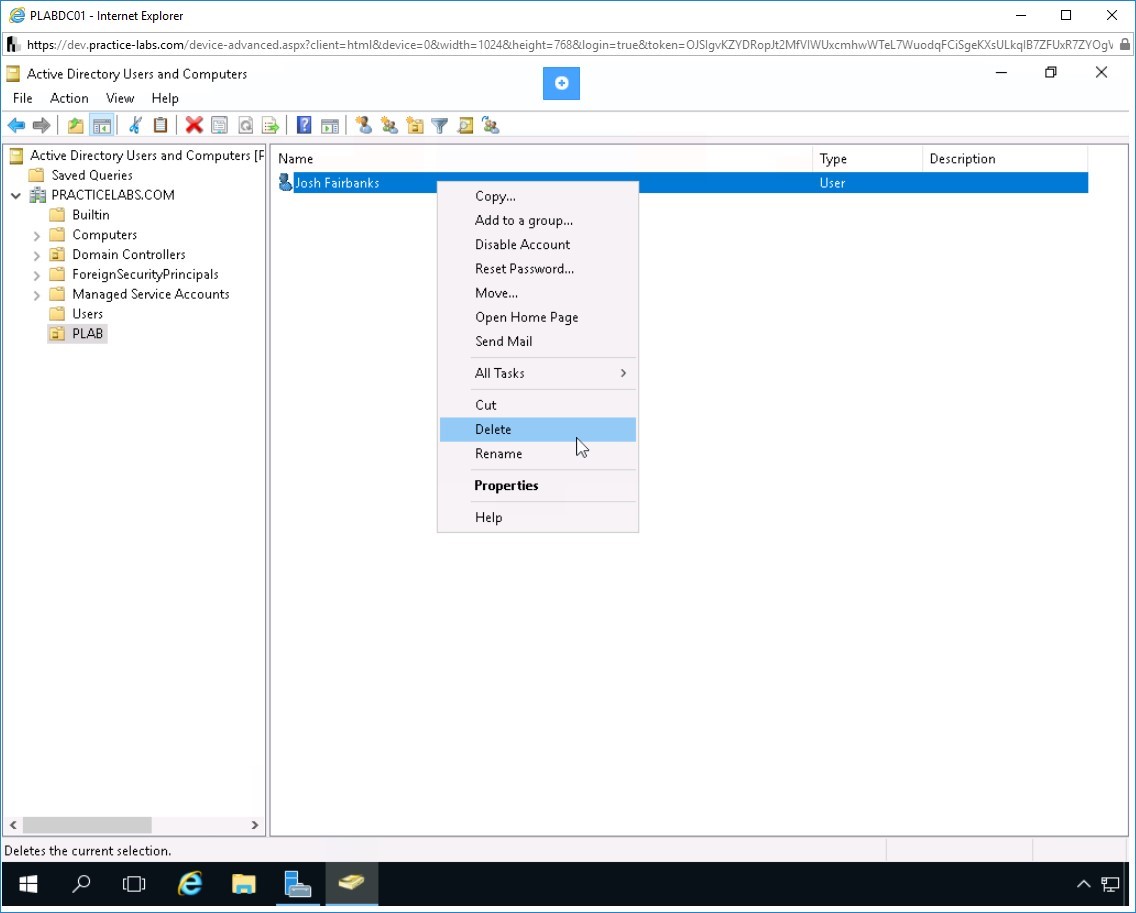The width and height of the screenshot is (1136, 913).
Task: Click the Filter funnel toolbar icon
Action: [439, 125]
